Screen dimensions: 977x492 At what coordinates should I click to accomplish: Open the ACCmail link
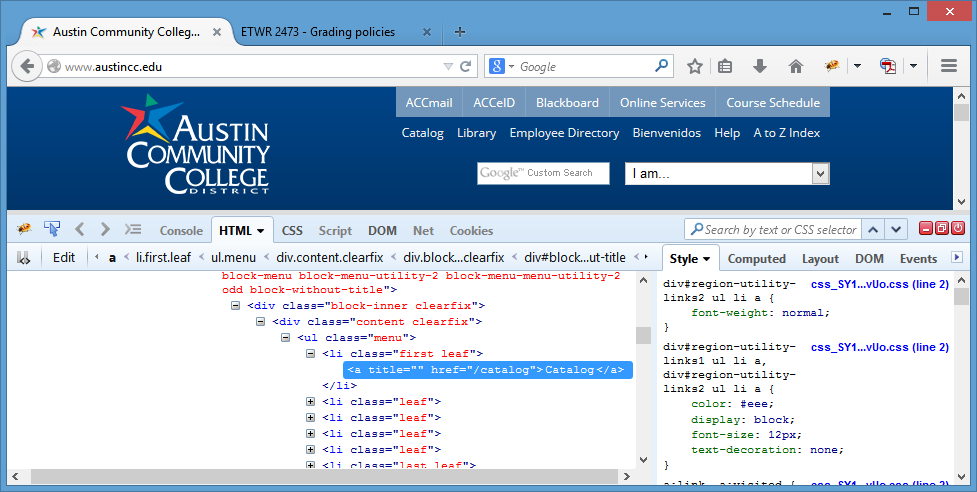click(x=429, y=103)
